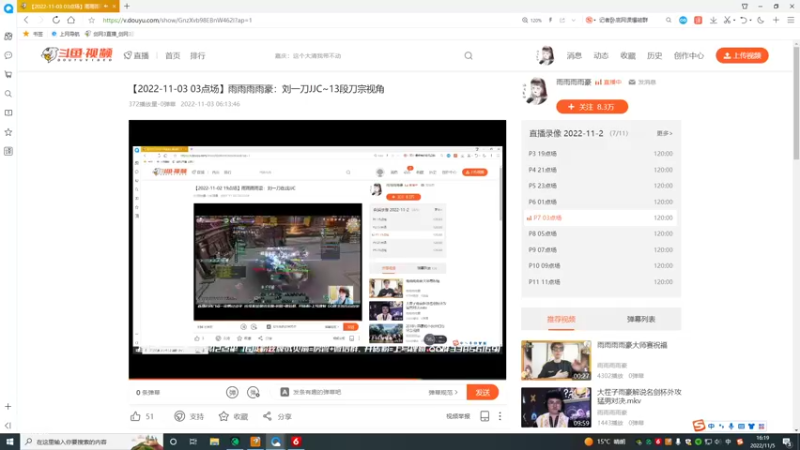The image size is (800, 450).
Task: Toggle the danmaku display switch
Action: (x=232, y=392)
